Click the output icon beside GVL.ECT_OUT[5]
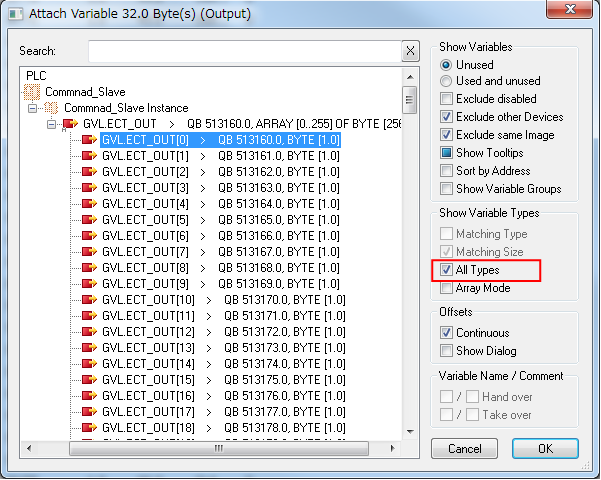This screenshot has height=480, width=601. (x=90, y=220)
